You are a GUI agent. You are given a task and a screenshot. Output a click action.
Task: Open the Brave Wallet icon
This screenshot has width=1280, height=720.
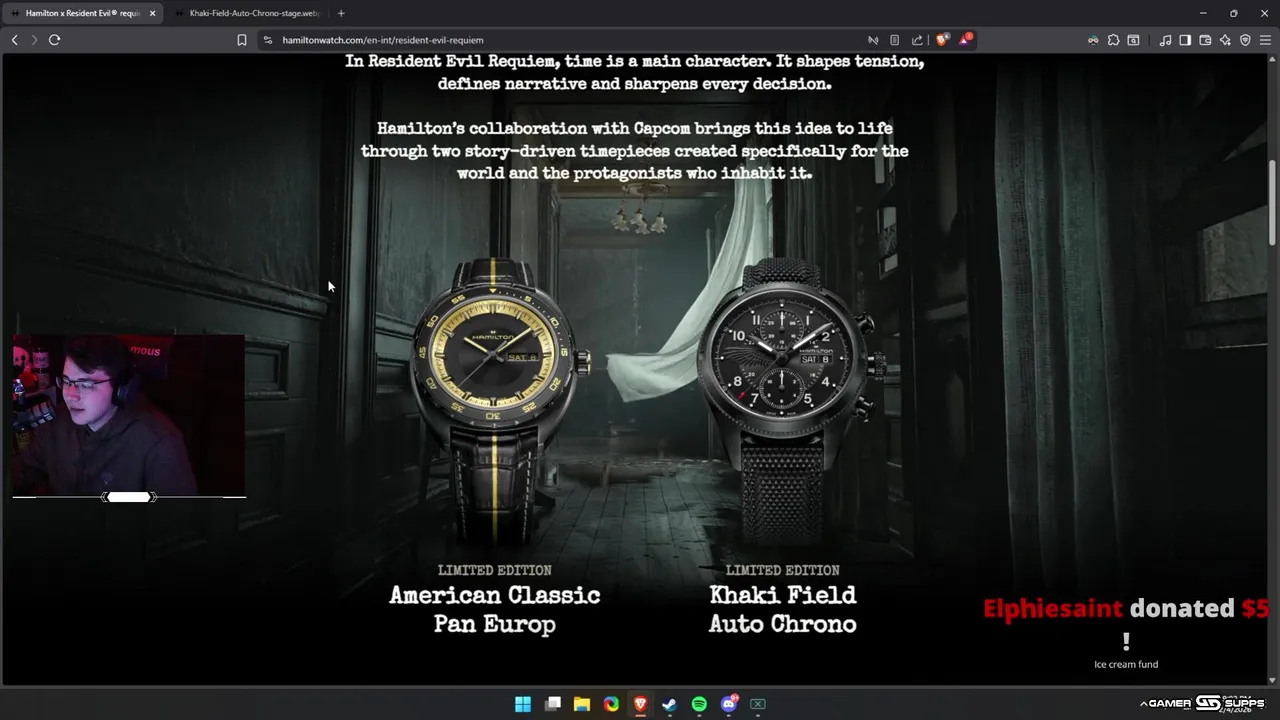[1205, 40]
